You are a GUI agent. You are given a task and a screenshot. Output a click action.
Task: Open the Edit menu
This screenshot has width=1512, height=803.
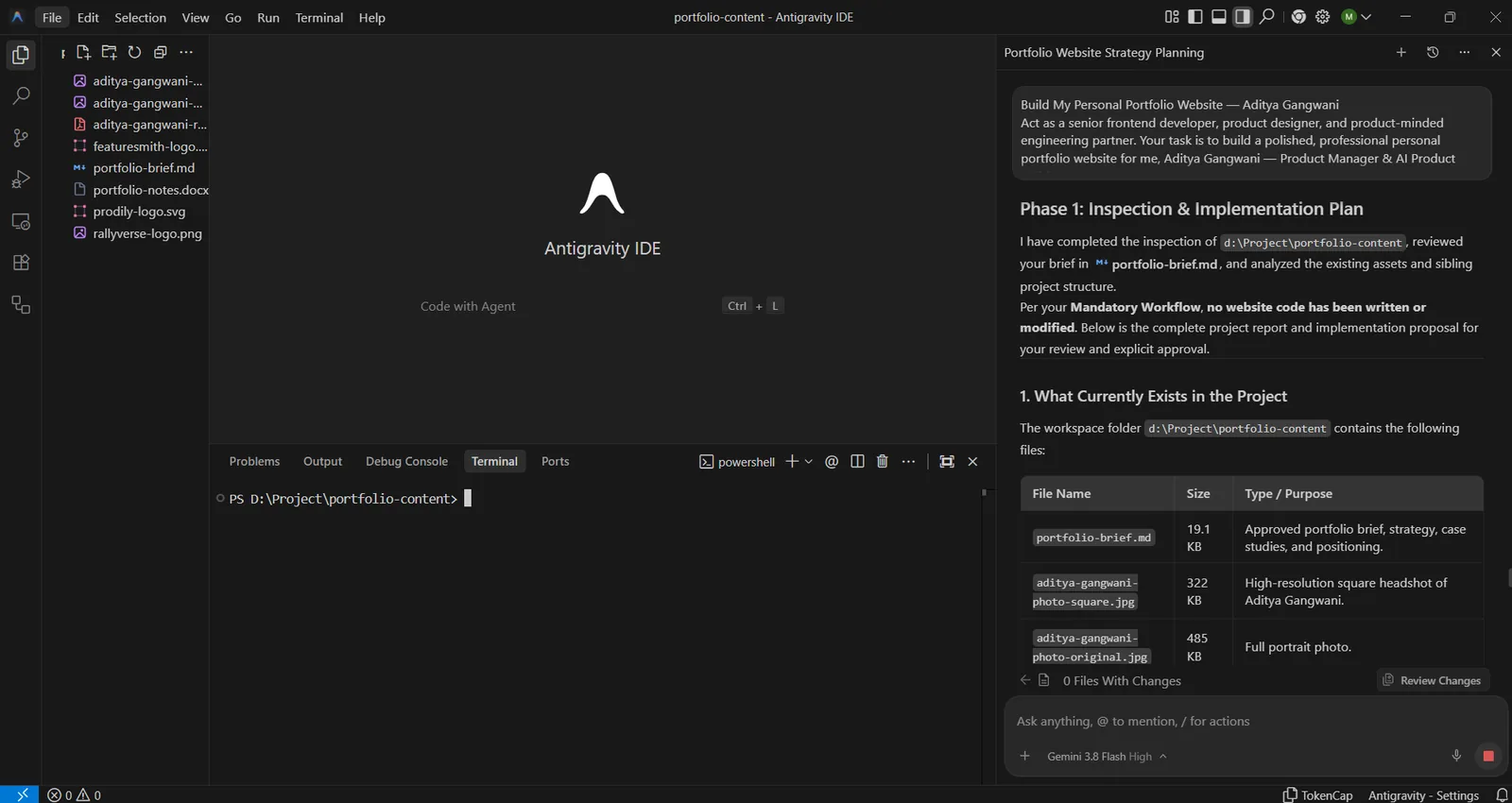tap(88, 17)
